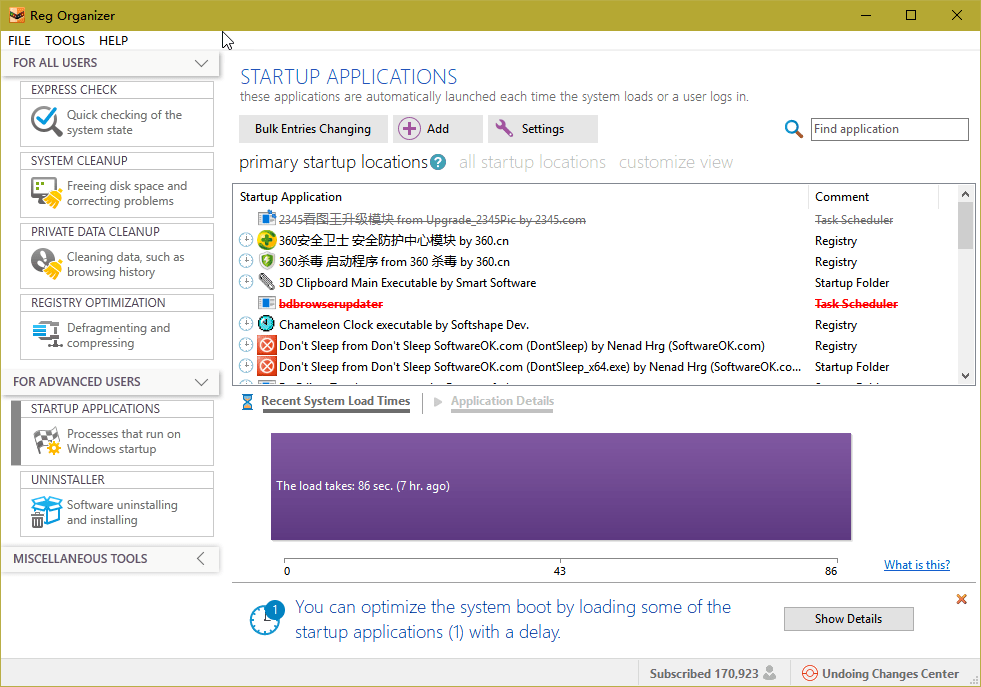981x687 pixels.
Task: Click the search magnifier icon
Action: click(x=794, y=129)
